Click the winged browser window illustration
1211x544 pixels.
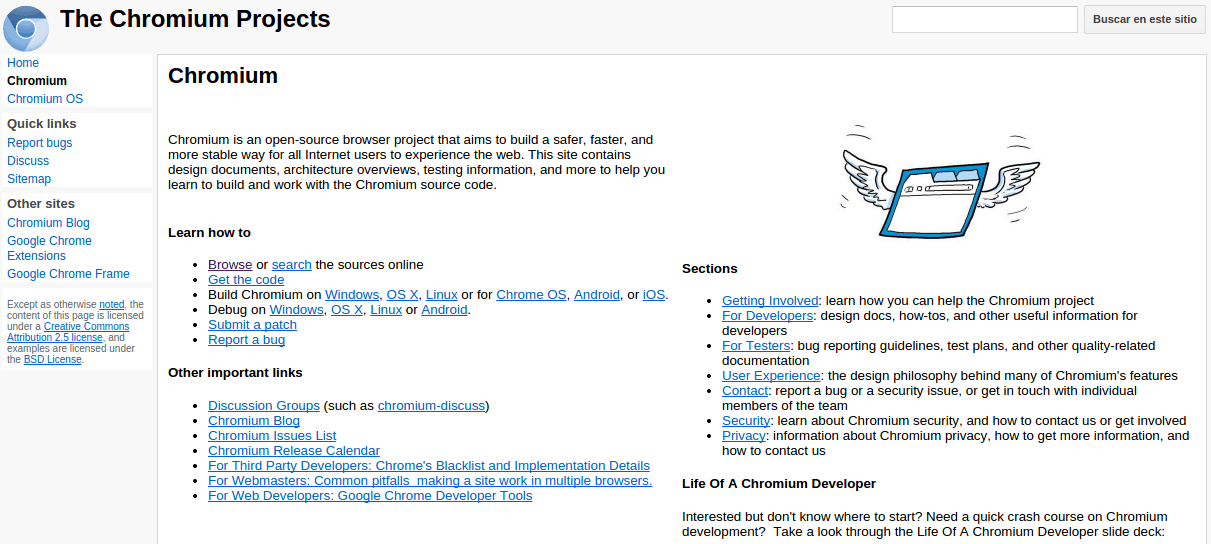[x=940, y=182]
